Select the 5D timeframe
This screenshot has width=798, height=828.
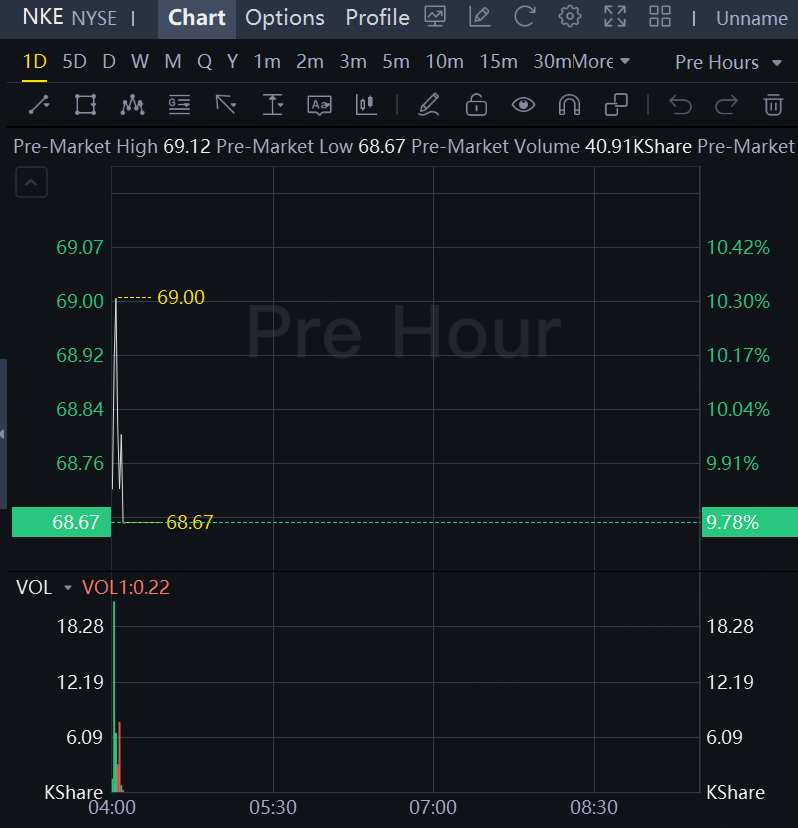pos(74,62)
